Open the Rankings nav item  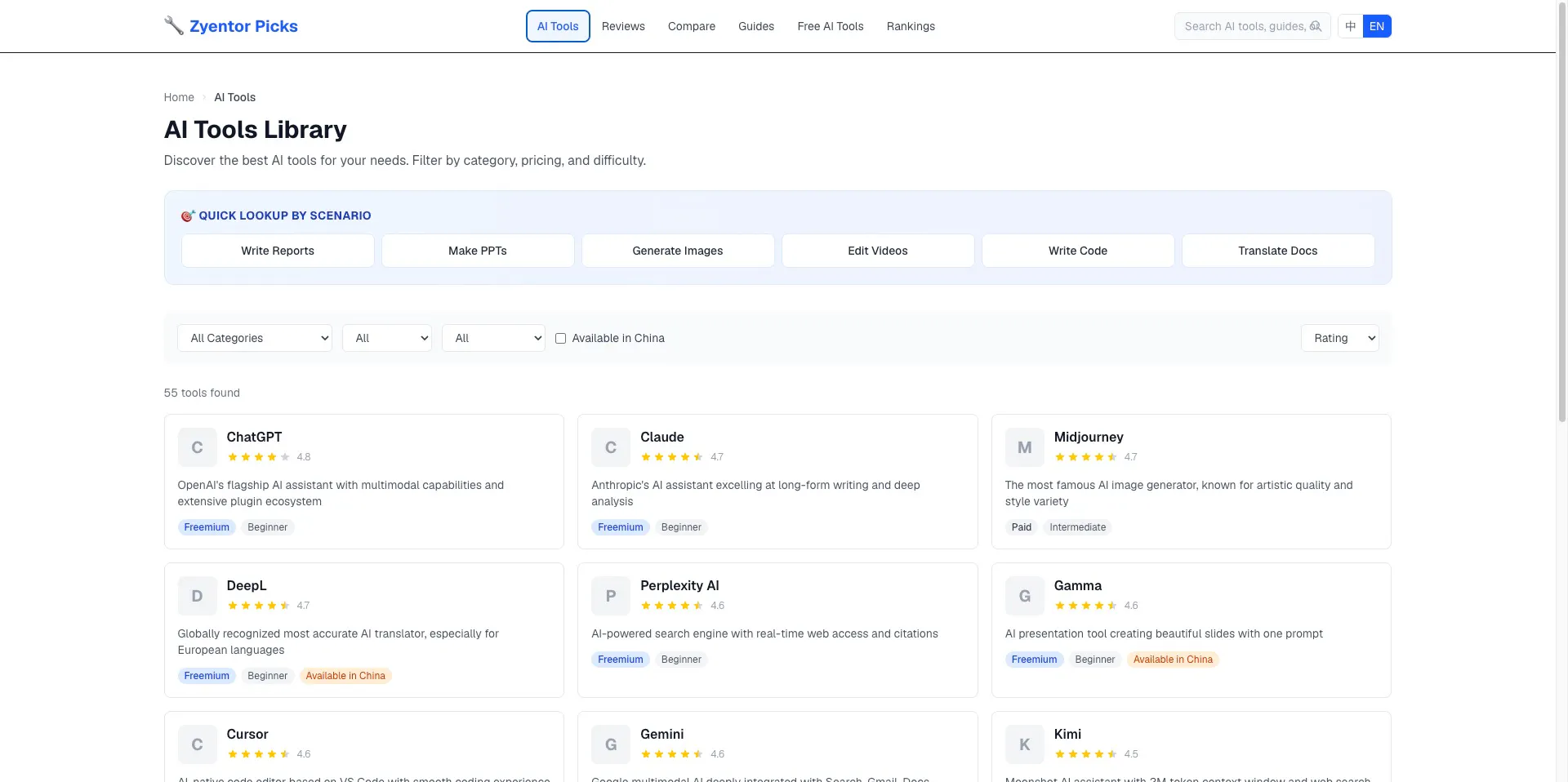911,26
